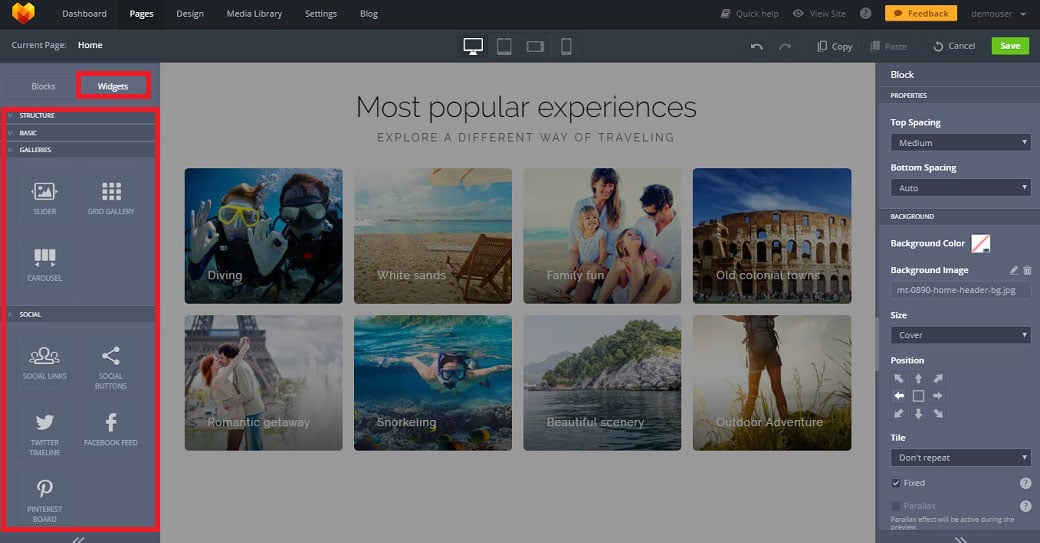This screenshot has height=543, width=1040.
Task: Select the Facebook Feed widget
Action: 111,428
